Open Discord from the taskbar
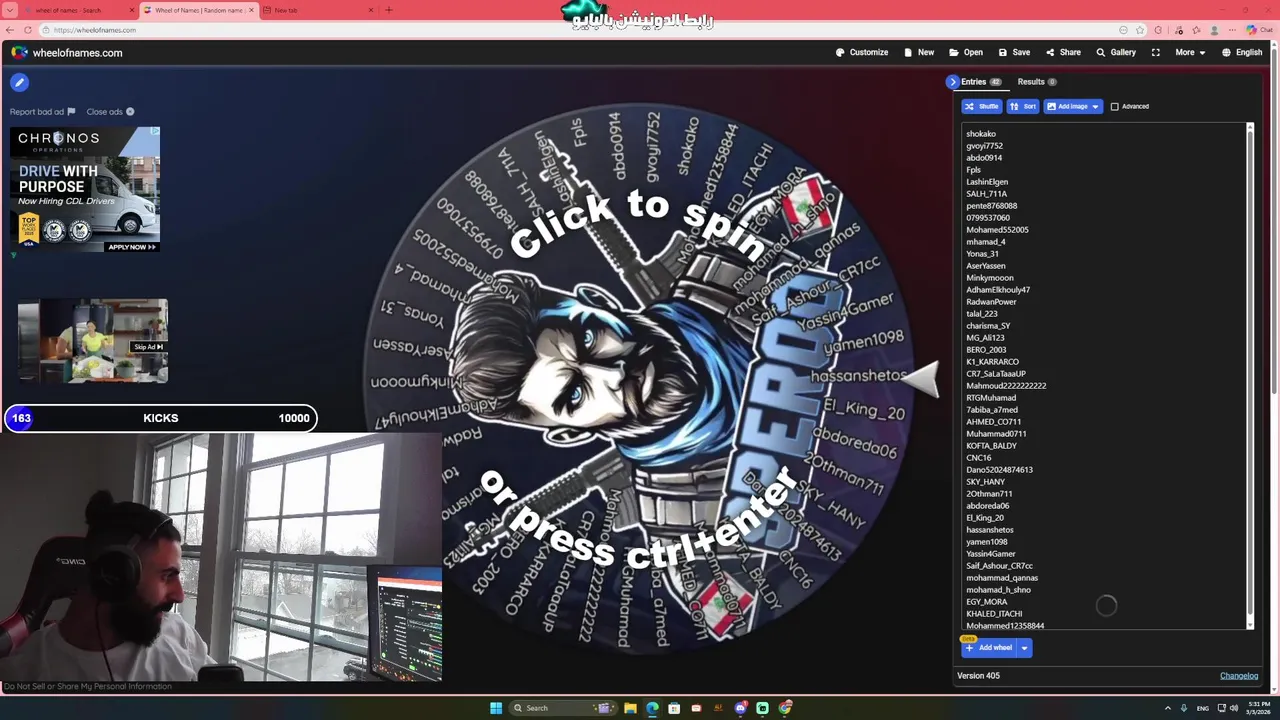Image resolution: width=1280 pixels, height=720 pixels. click(740, 708)
